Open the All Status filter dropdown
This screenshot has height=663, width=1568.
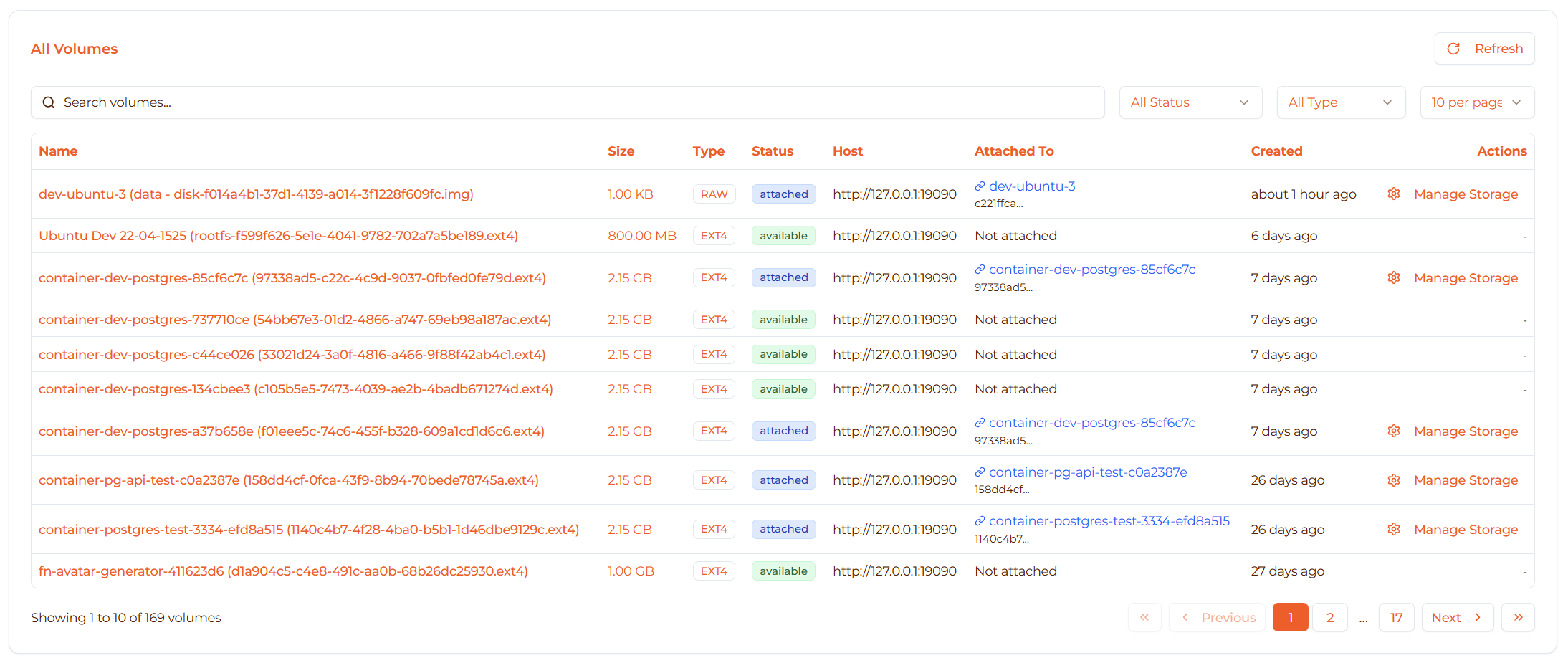[x=1190, y=102]
